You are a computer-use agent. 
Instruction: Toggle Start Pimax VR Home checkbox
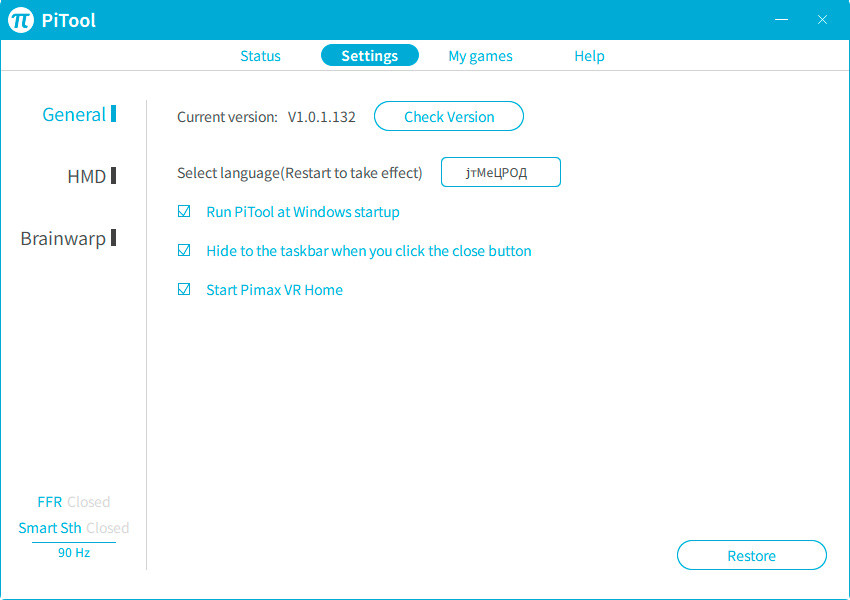pos(184,289)
